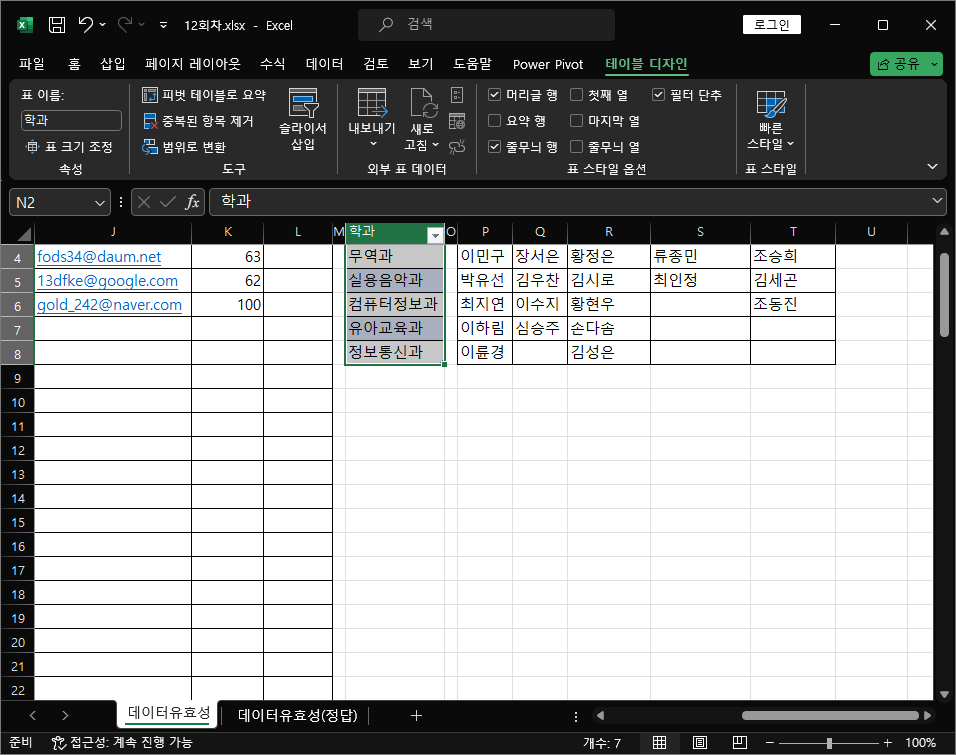Image resolution: width=956 pixels, height=755 pixels.
Task: Uncheck 머리글 행 checkbox
Action: pos(494,95)
